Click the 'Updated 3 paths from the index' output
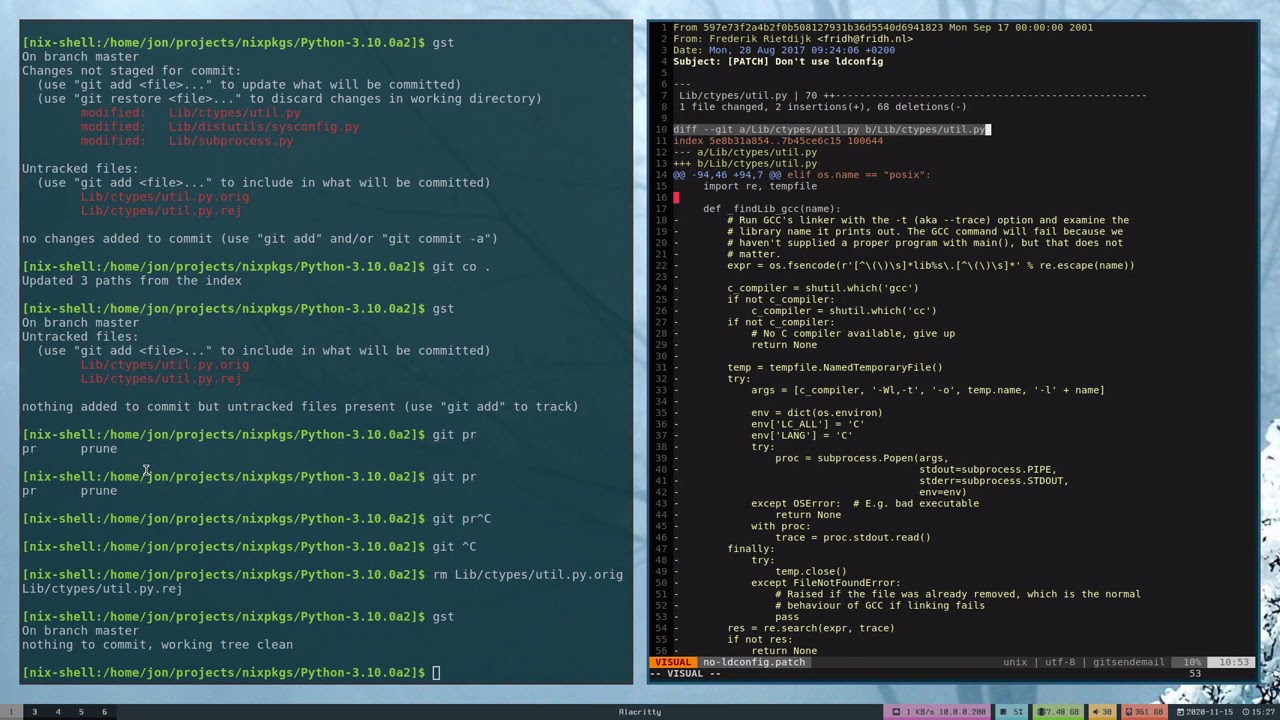1280x720 pixels. [x=131, y=280]
